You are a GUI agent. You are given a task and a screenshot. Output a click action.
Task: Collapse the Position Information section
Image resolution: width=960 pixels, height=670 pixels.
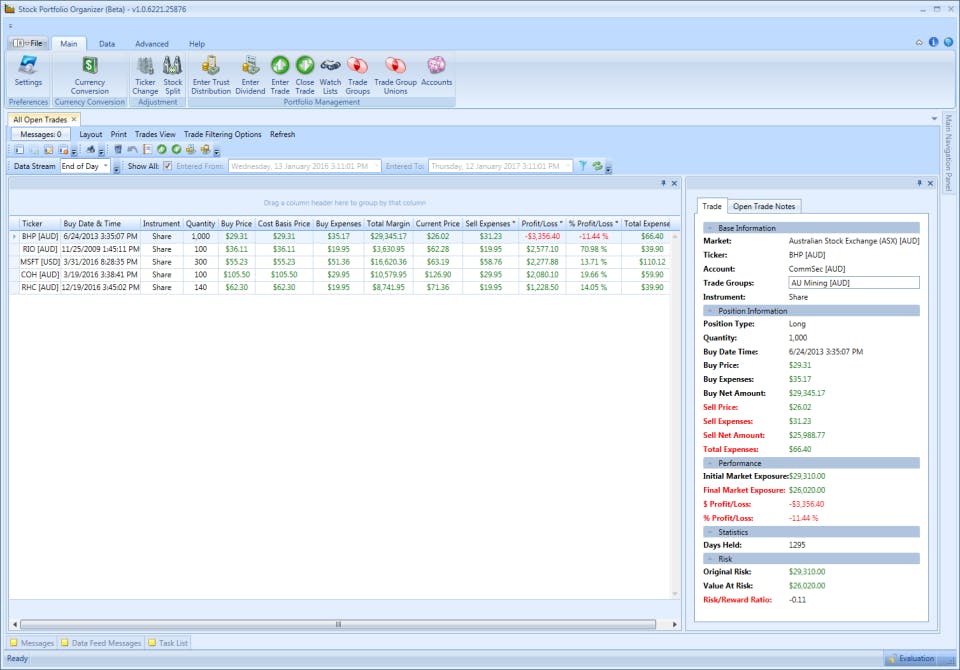click(x=708, y=310)
